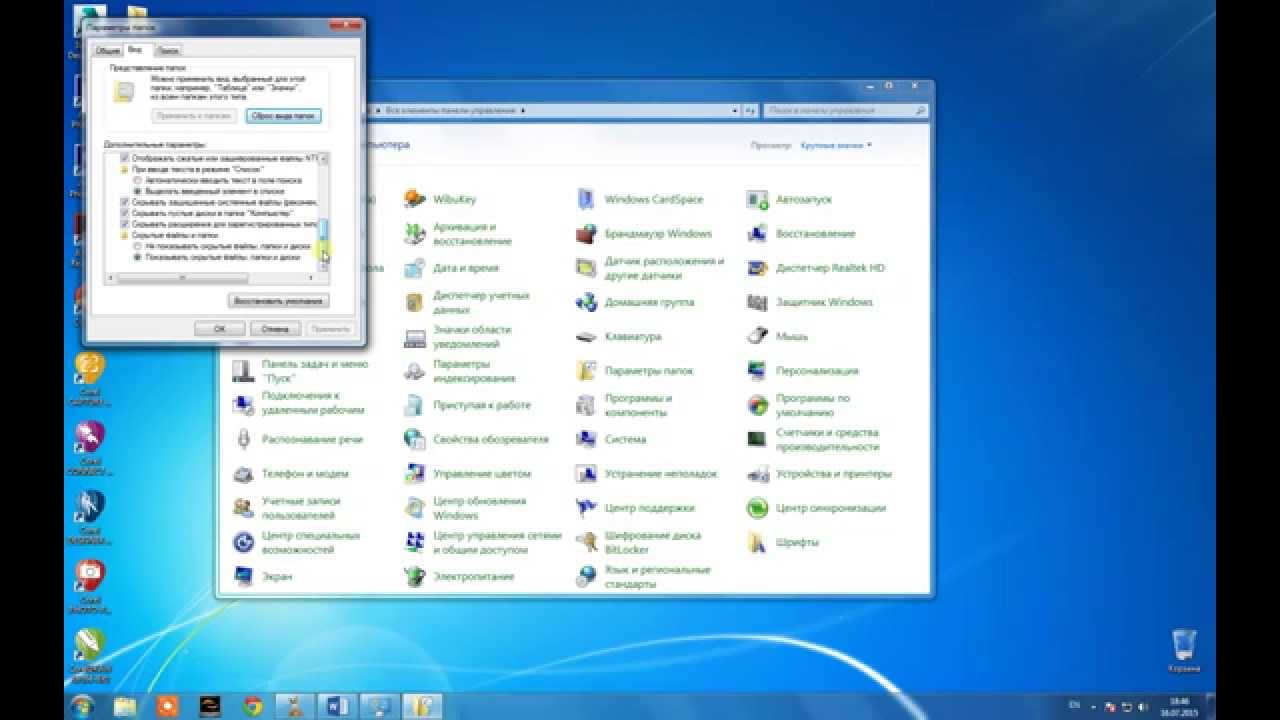1280x720 pixels.
Task: Open Управление цветом
Action: (468, 473)
